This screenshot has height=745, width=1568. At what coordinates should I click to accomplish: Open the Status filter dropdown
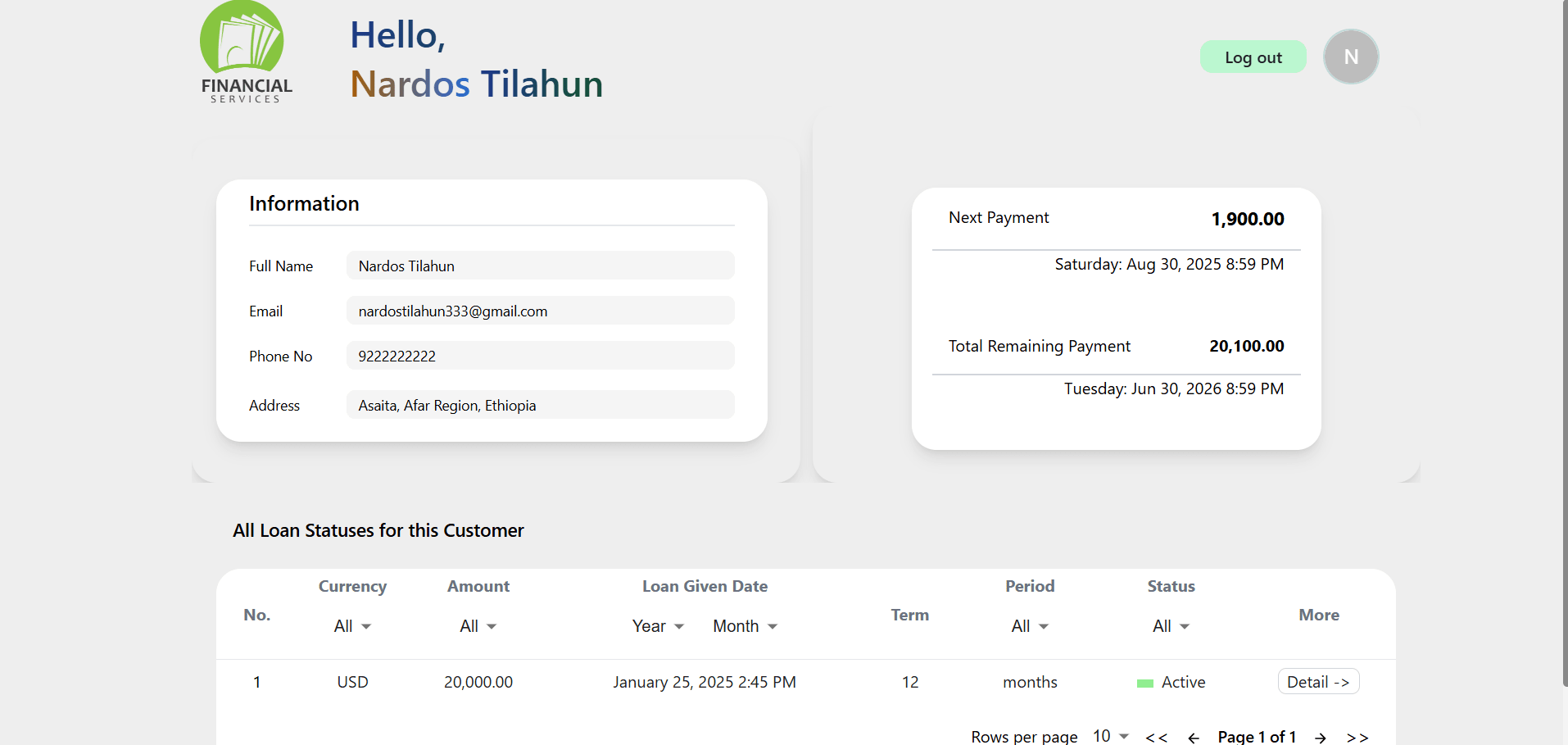point(1170,625)
